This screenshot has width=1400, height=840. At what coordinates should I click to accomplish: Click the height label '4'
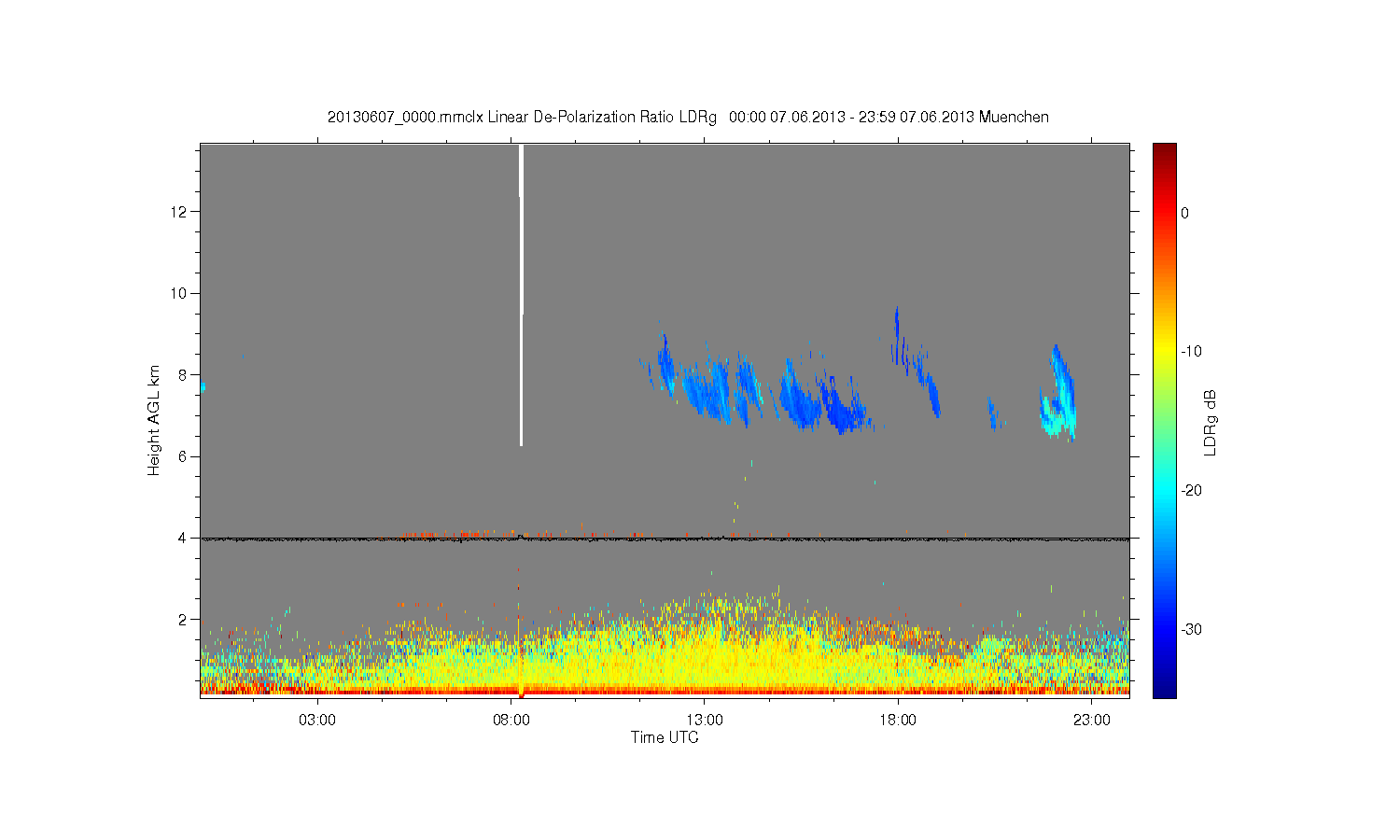pos(184,538)
